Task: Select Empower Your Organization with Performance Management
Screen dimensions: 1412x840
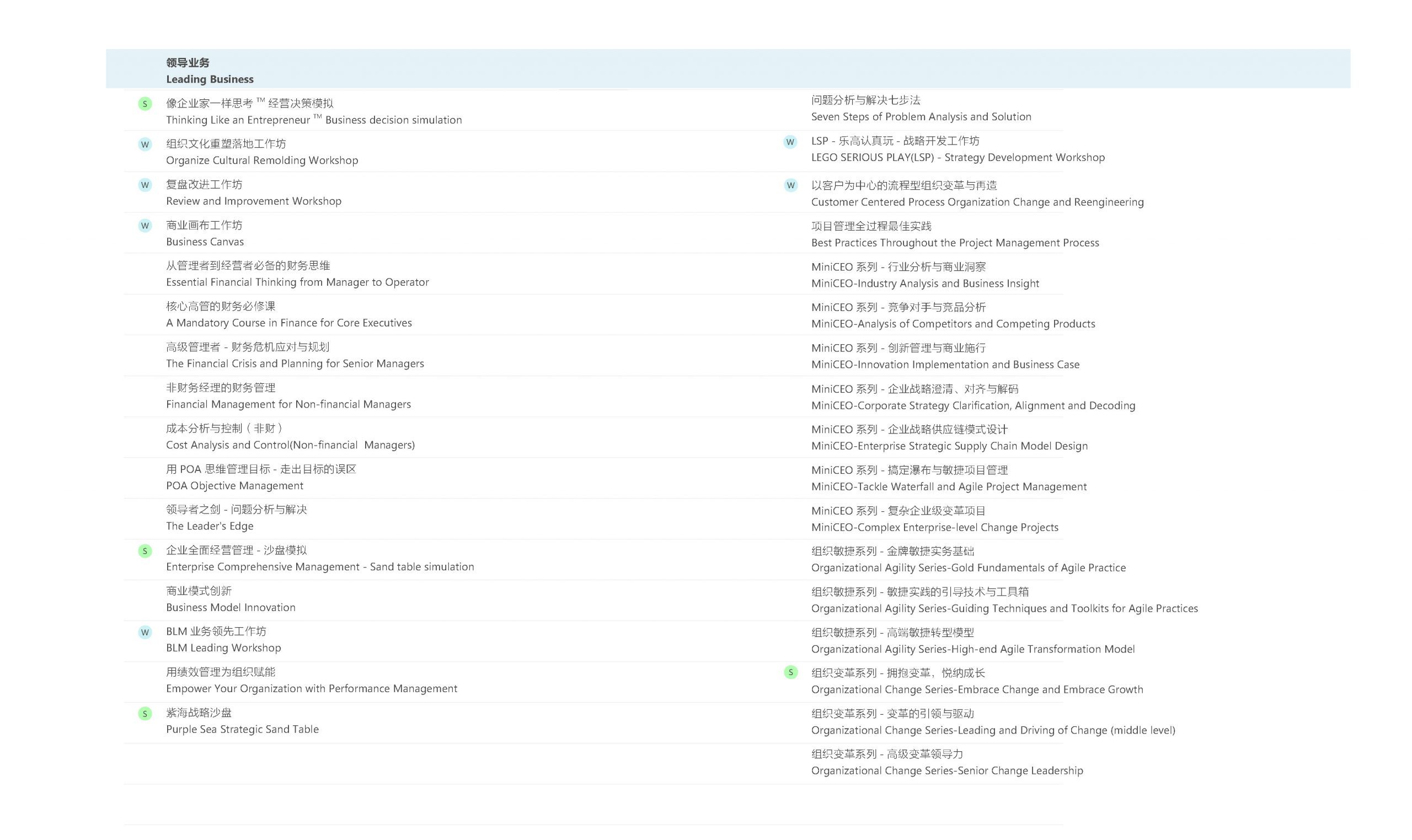Action: click(x=311, y=688)
